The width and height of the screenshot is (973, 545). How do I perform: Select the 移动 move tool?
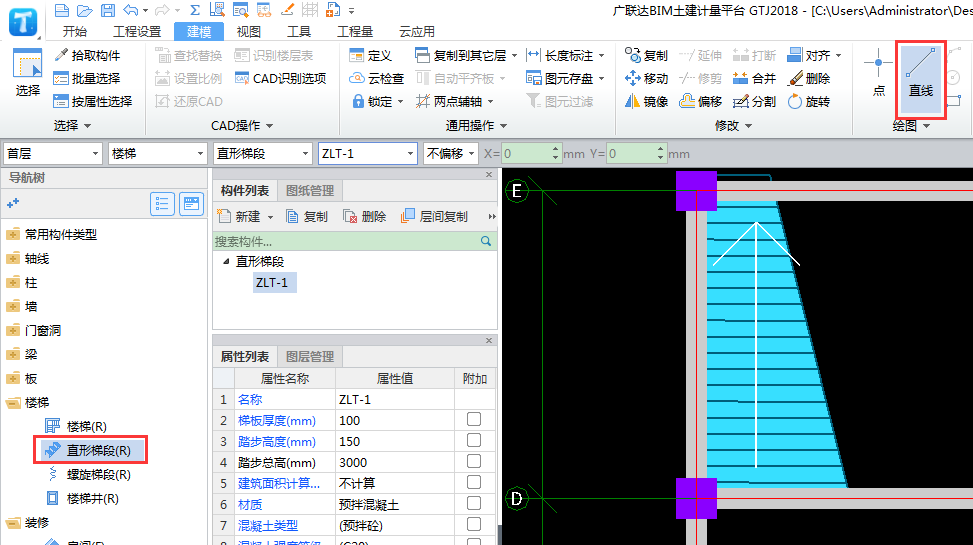click(x=646, y=78)
